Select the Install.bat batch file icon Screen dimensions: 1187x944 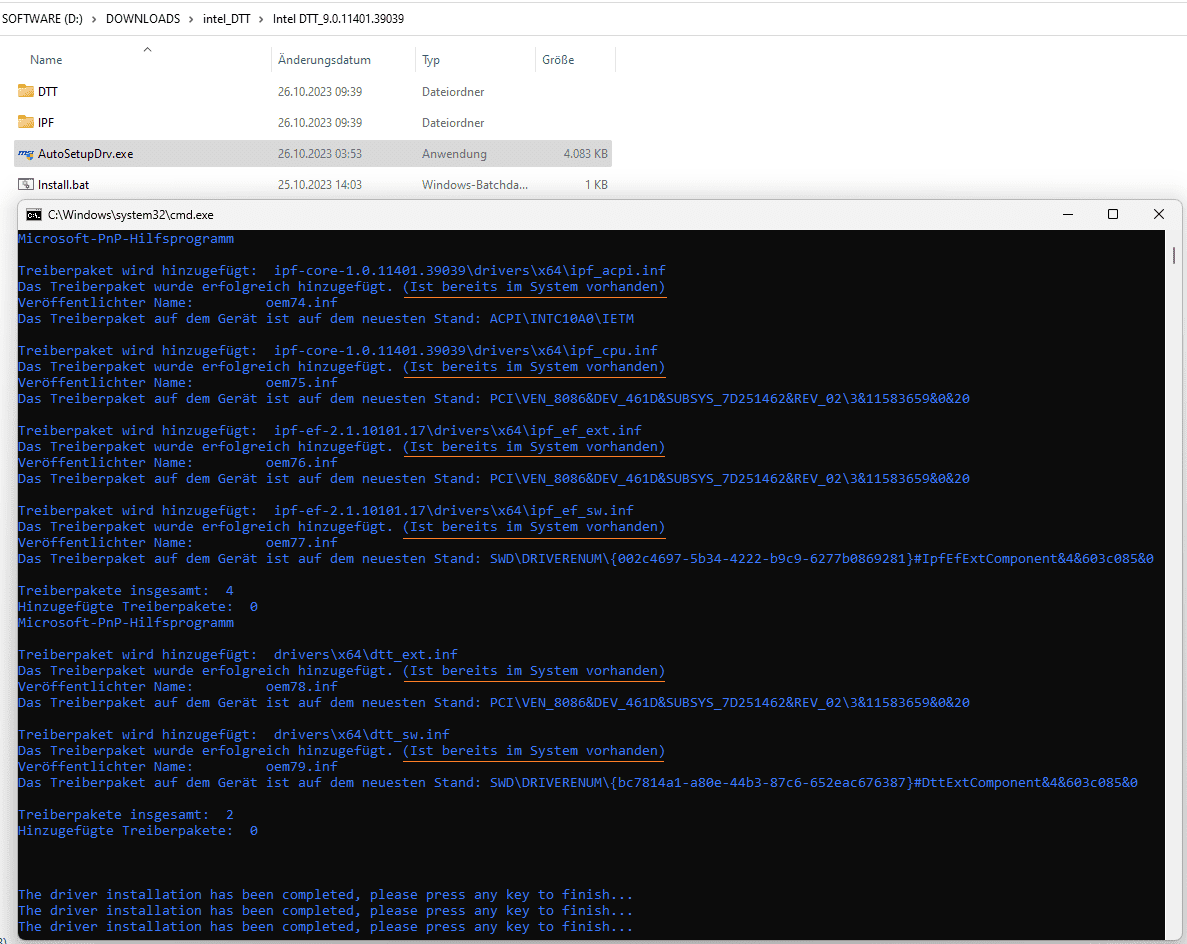pos(26,185)
